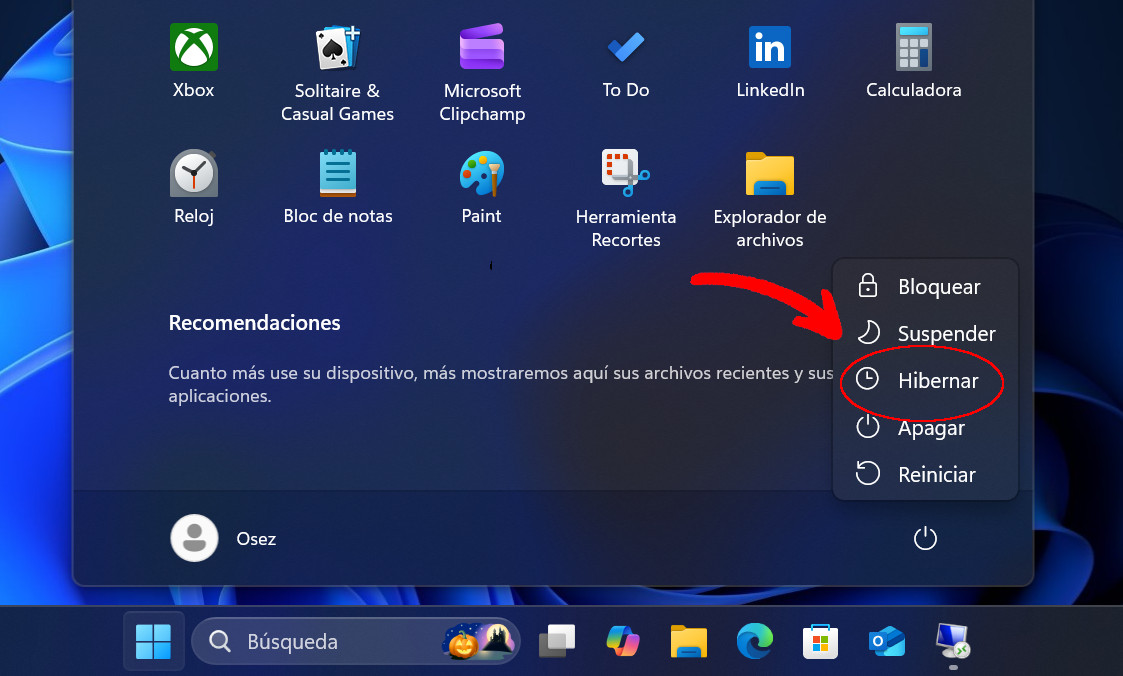Open the Osez account options

coord(224,538)
